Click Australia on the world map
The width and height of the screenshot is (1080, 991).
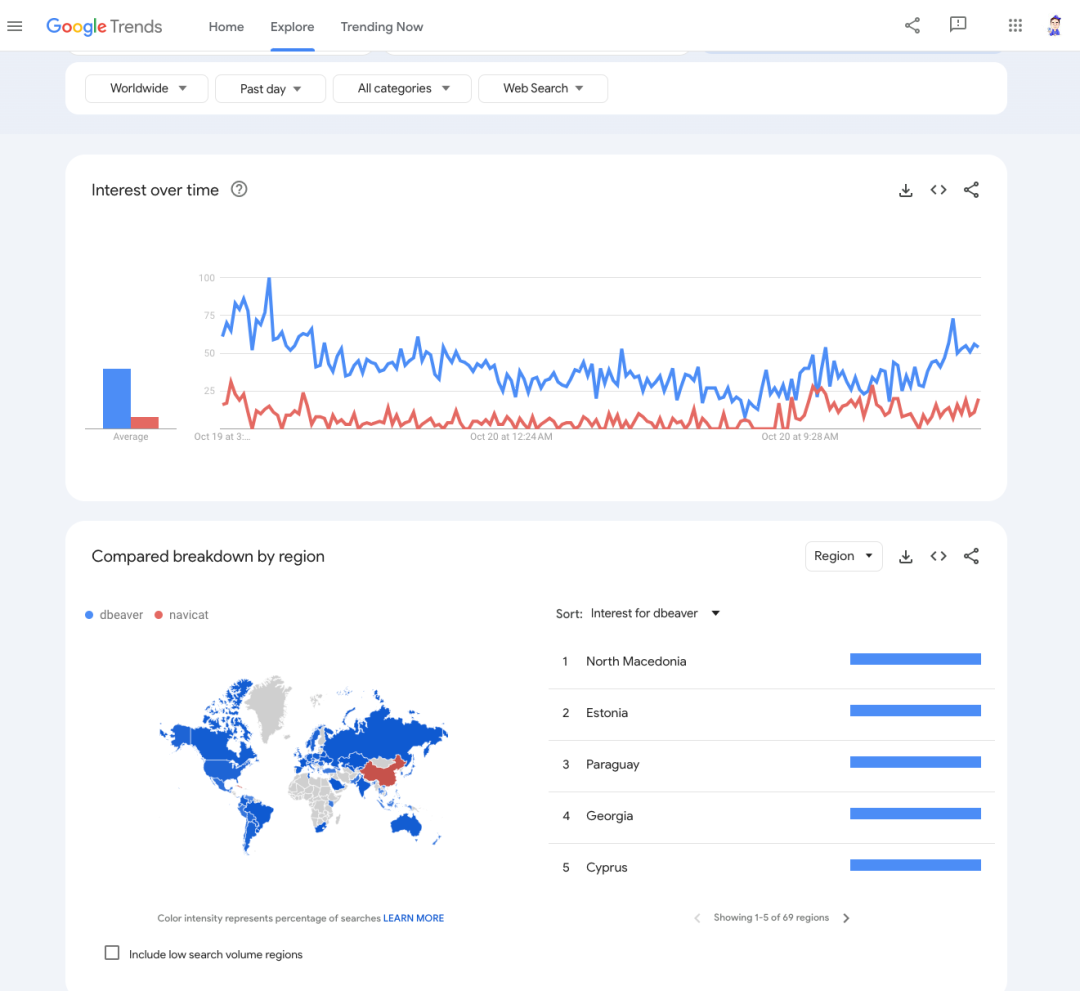406,824
